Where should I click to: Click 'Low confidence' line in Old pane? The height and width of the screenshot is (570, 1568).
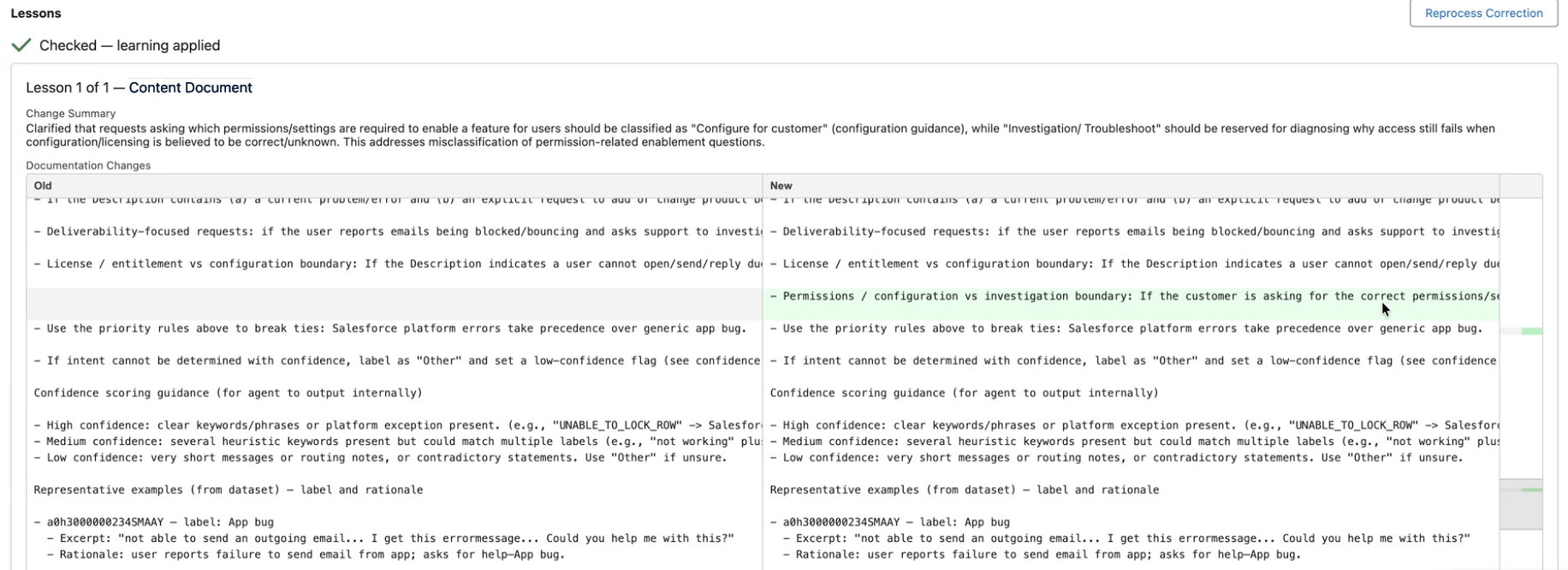coord(380,458)
